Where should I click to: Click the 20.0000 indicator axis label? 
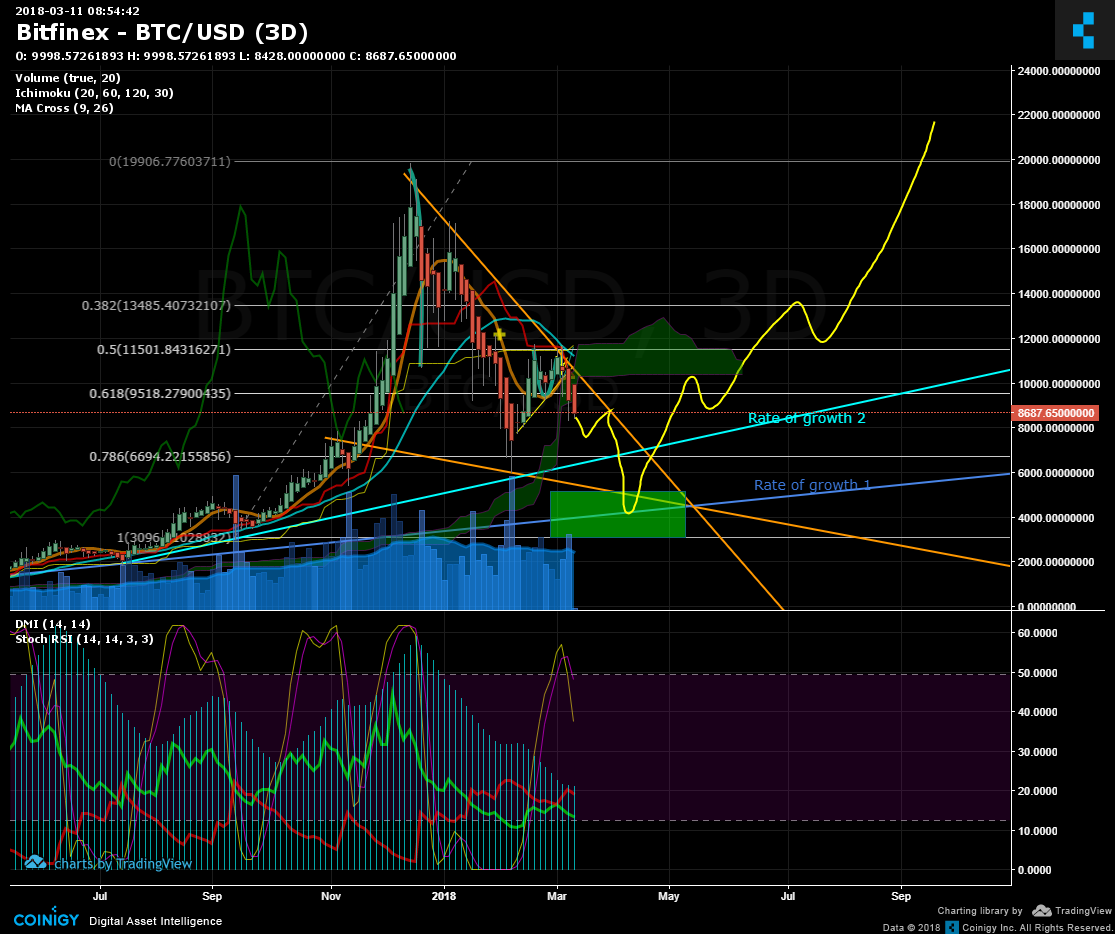click(1037, 791)
